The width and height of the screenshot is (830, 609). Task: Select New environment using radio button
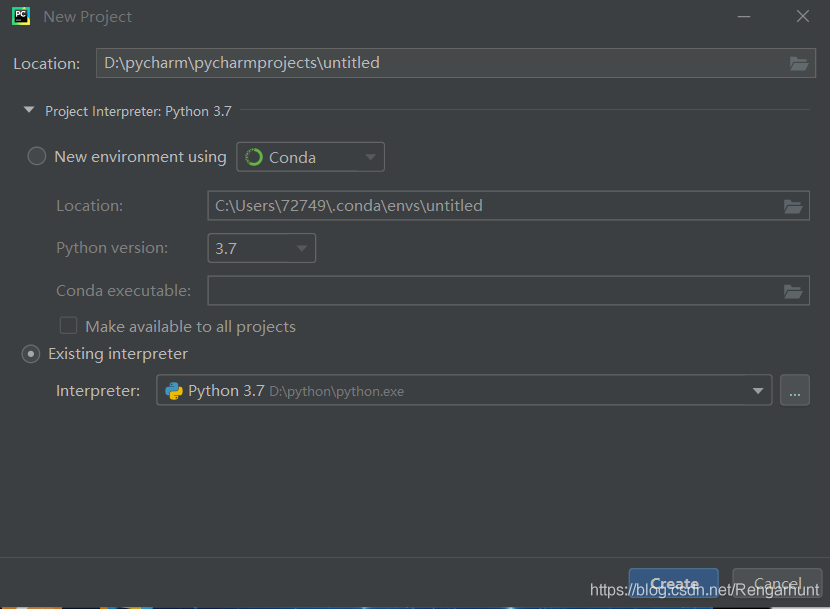[37, 156]
